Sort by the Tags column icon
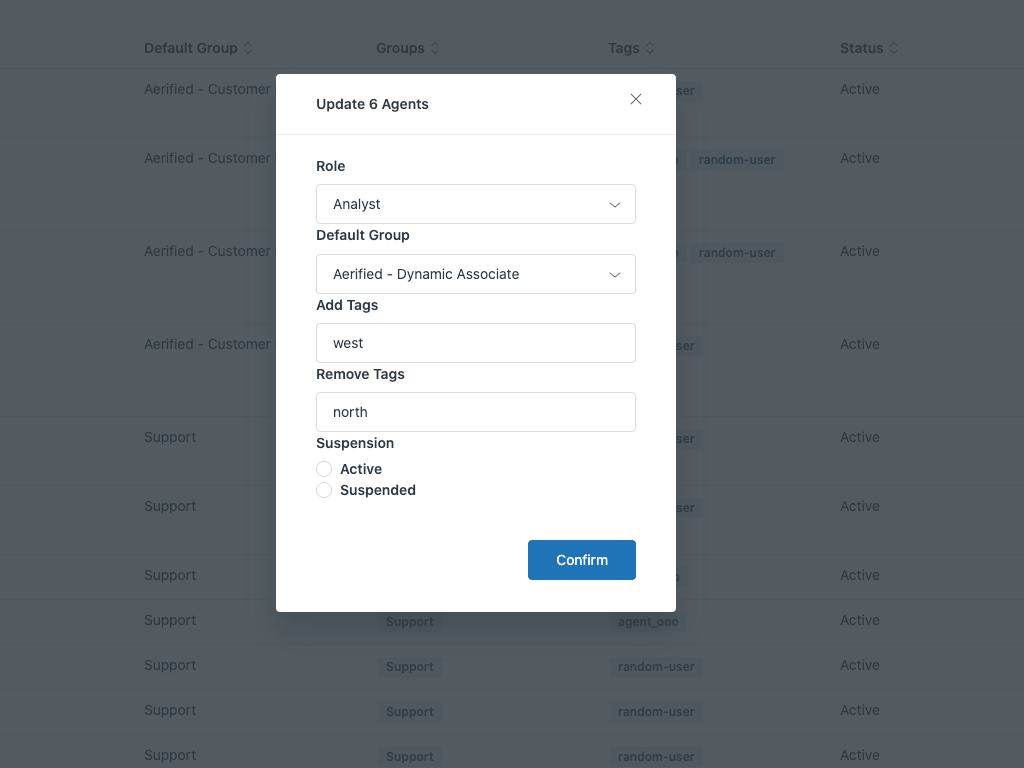1024x768 pixels. tap(649, 48)
